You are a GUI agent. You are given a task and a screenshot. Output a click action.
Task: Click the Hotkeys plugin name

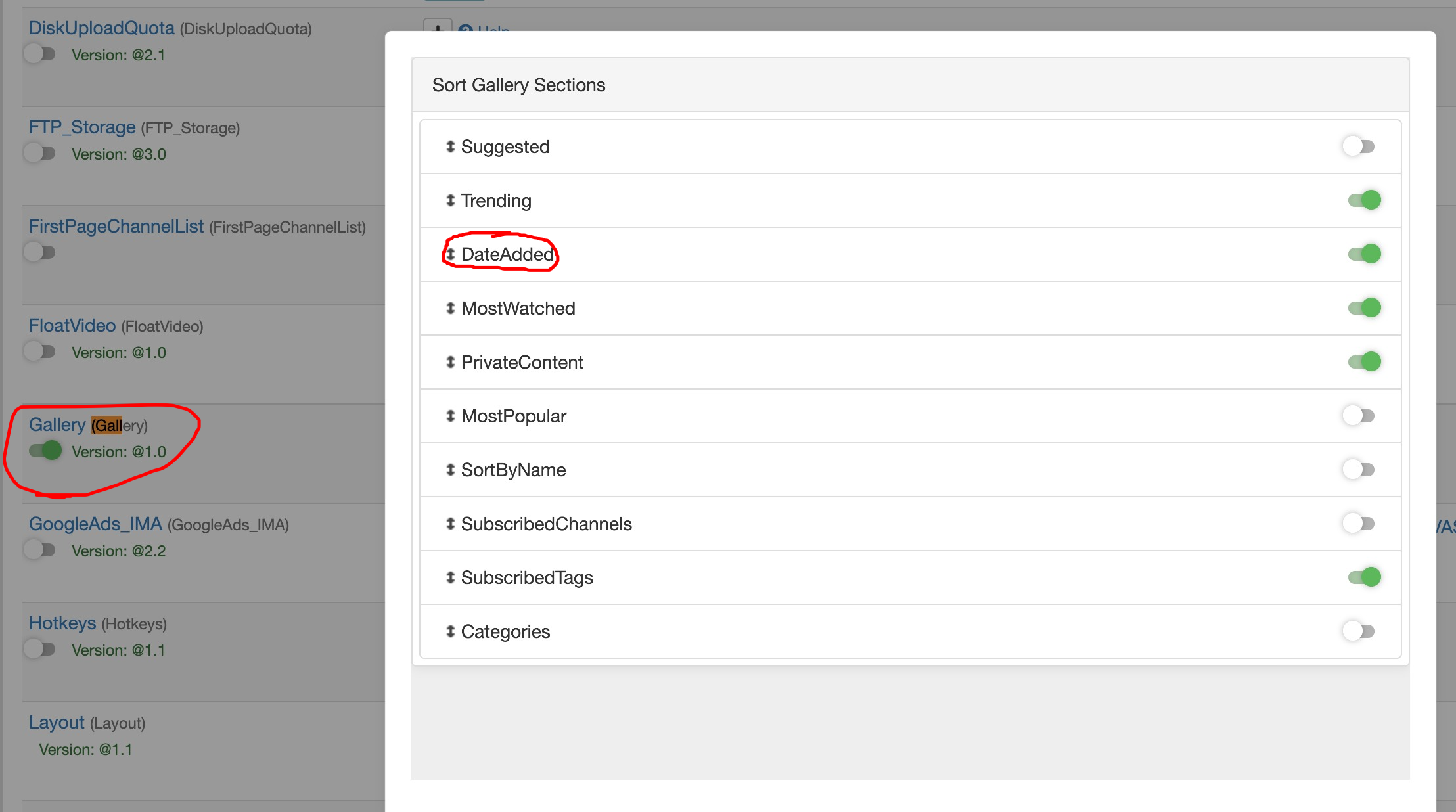point(62,623)
